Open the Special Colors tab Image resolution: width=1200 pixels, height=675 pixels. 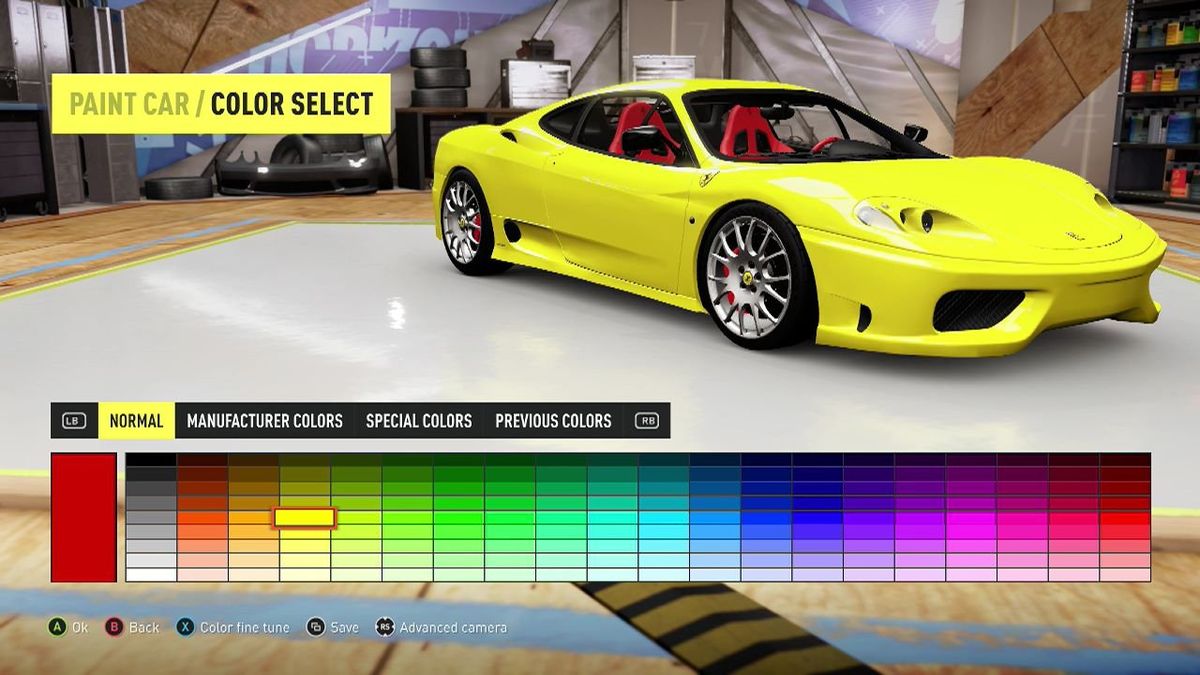[419, 421]
